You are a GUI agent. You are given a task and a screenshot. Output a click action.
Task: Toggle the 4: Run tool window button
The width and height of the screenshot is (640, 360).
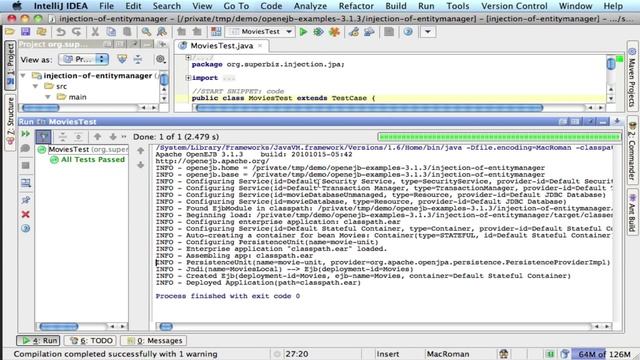[x=38, y=340]
